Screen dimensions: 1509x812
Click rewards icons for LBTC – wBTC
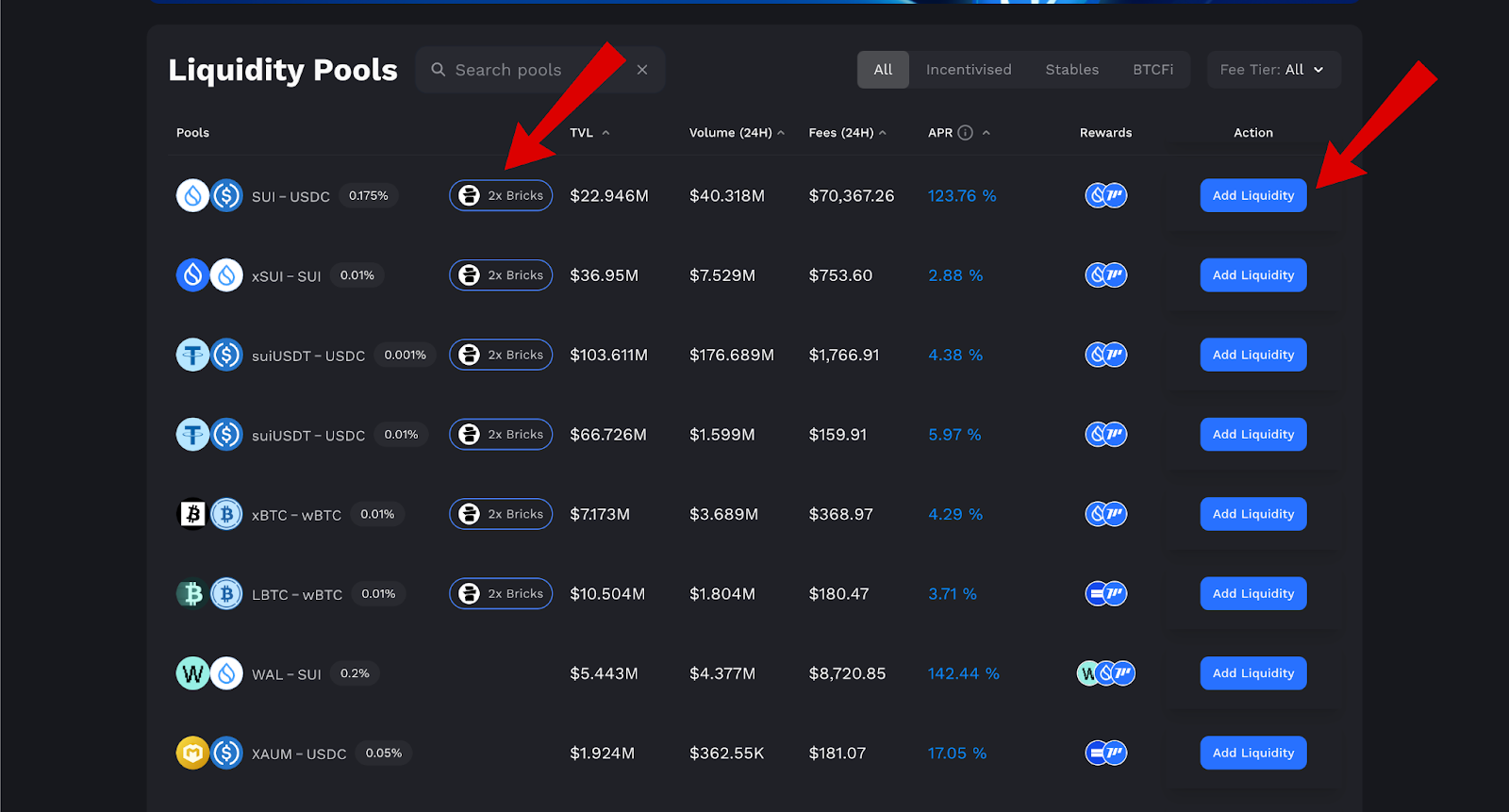(x=1106, y=594)
